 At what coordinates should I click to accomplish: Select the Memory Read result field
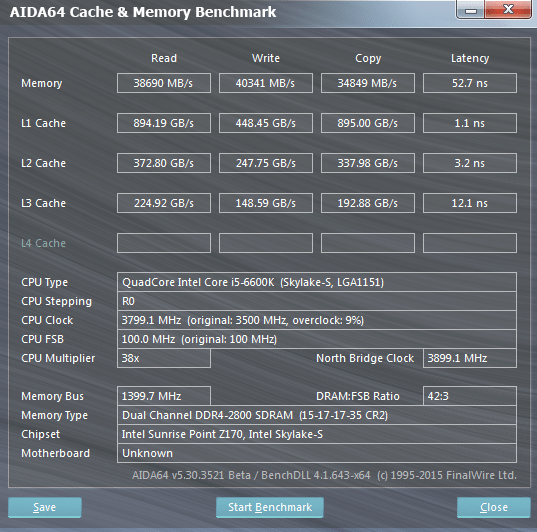click(164, 83)
